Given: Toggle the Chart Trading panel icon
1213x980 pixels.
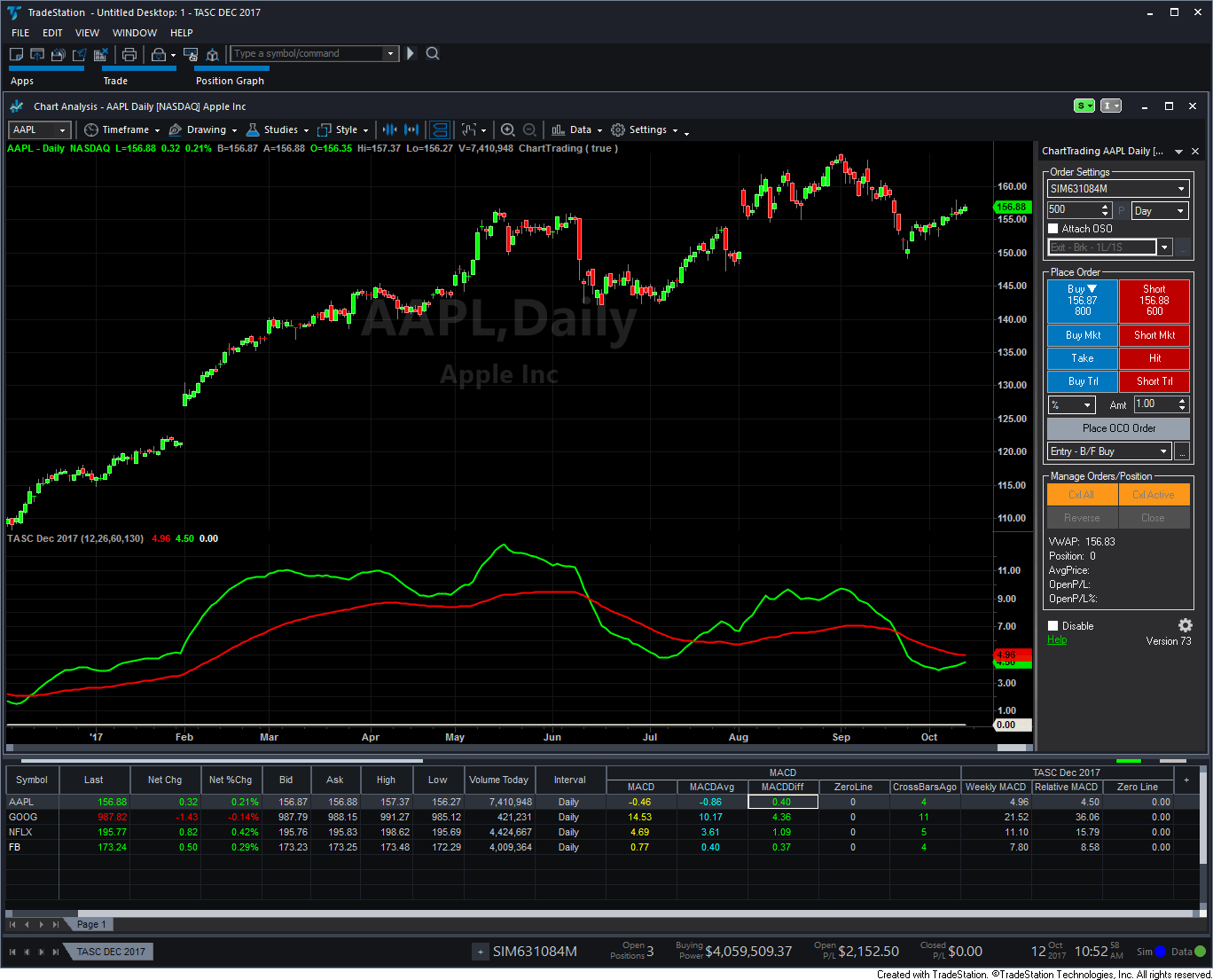Looking at the screenshot, I should click(440, 129).
